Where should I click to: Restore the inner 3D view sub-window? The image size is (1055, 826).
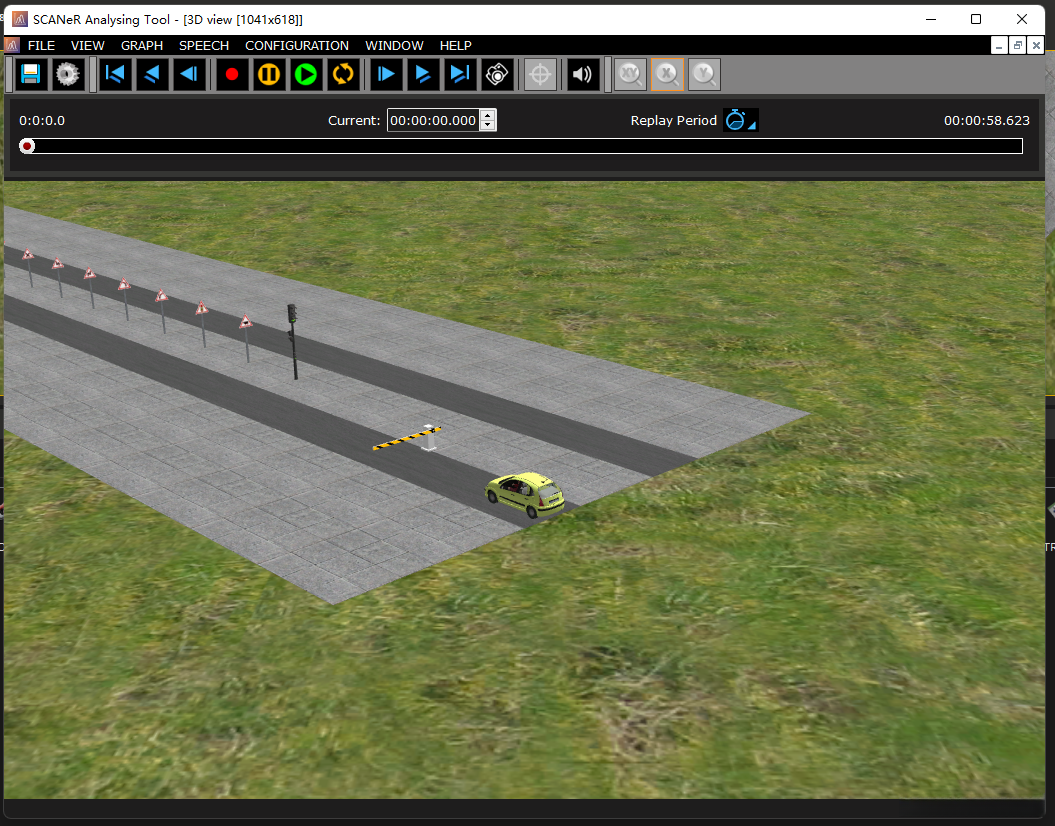click(1017, 46)
